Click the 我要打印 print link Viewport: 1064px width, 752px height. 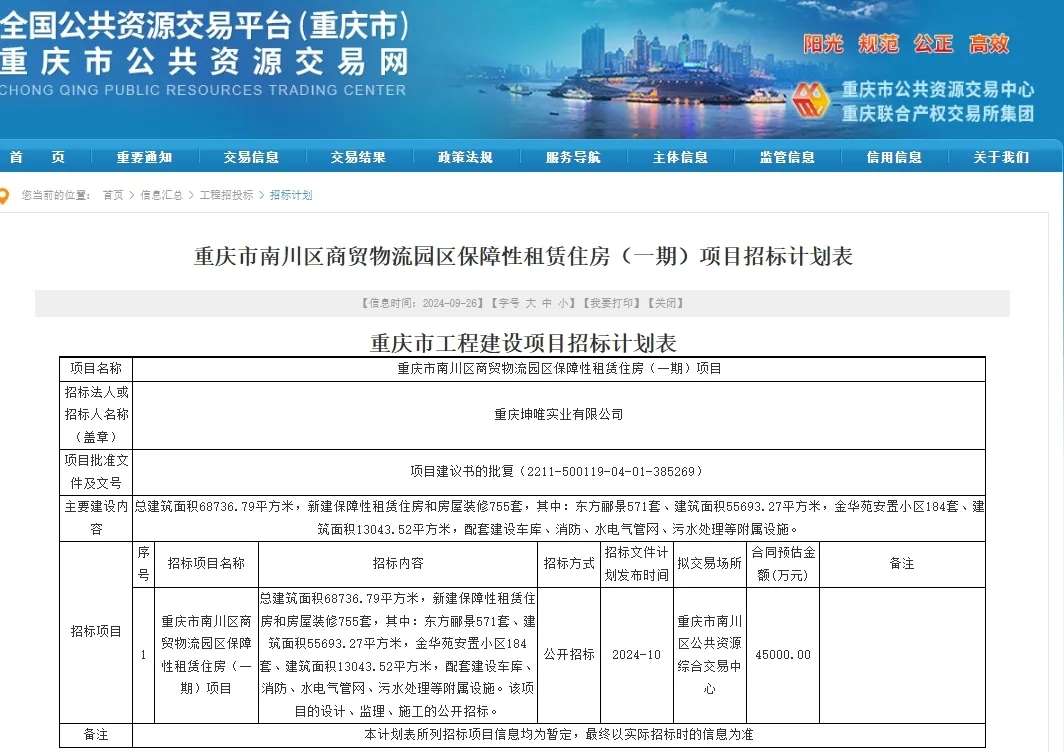[x=611, y=303]
